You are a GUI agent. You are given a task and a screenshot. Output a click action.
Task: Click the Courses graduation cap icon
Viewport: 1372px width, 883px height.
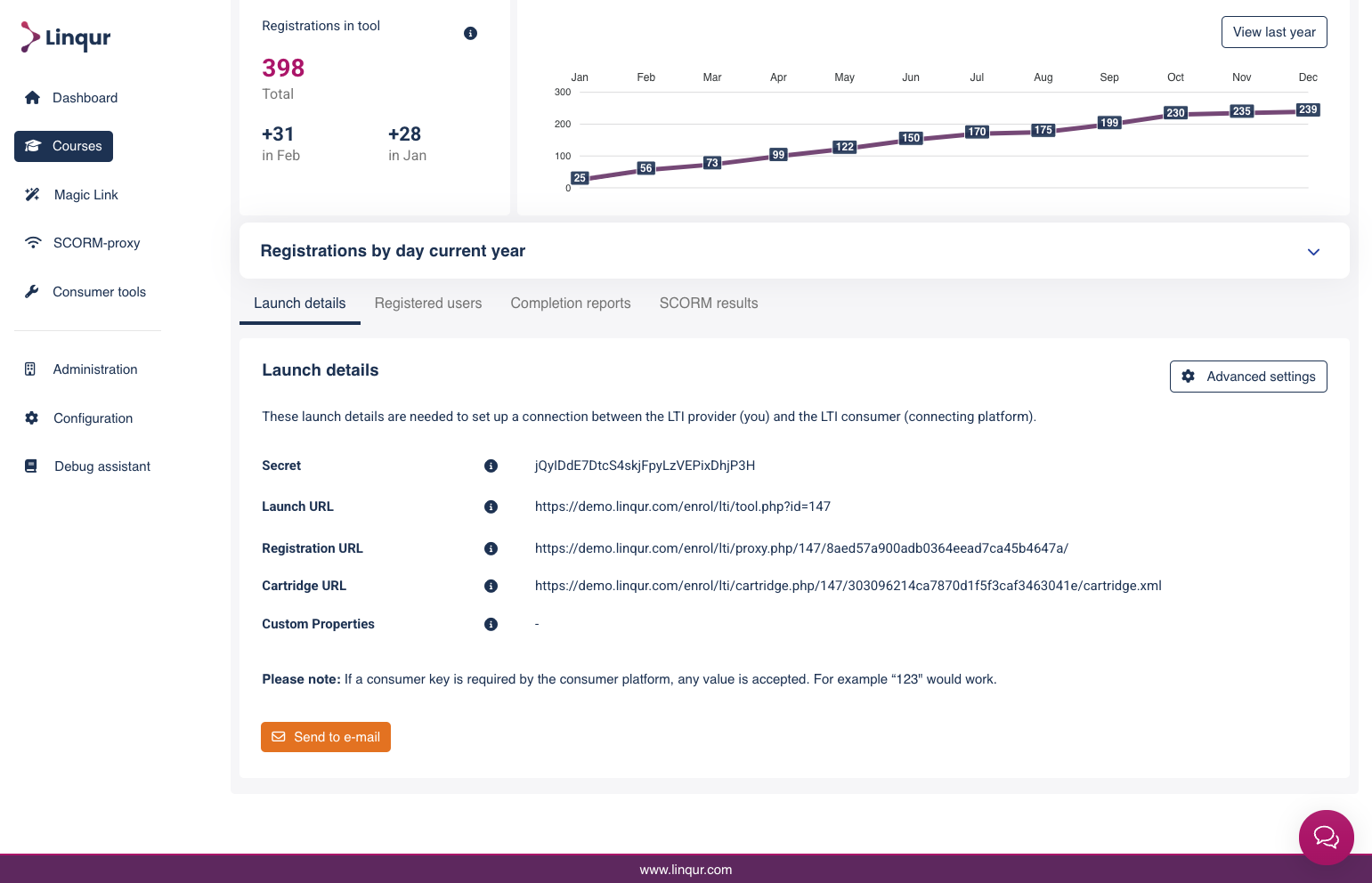33,146
